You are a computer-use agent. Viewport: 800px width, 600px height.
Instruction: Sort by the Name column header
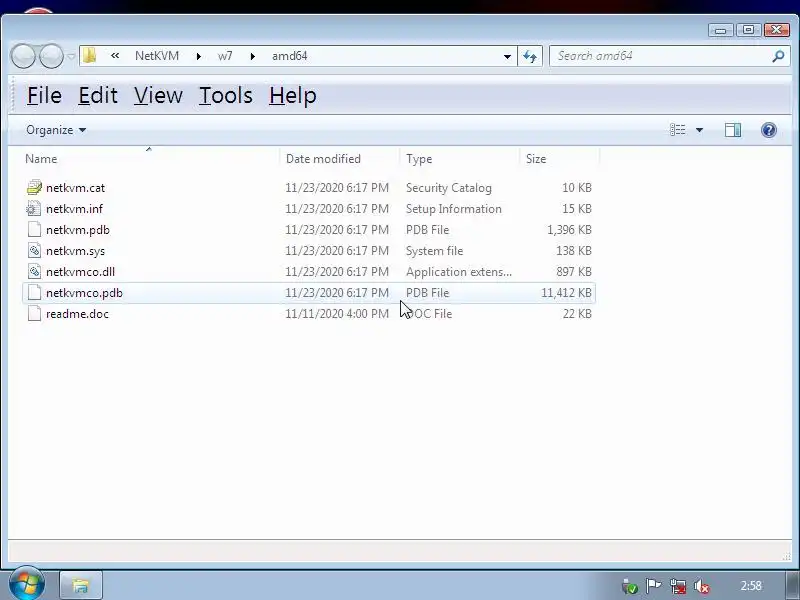point(152,159)
